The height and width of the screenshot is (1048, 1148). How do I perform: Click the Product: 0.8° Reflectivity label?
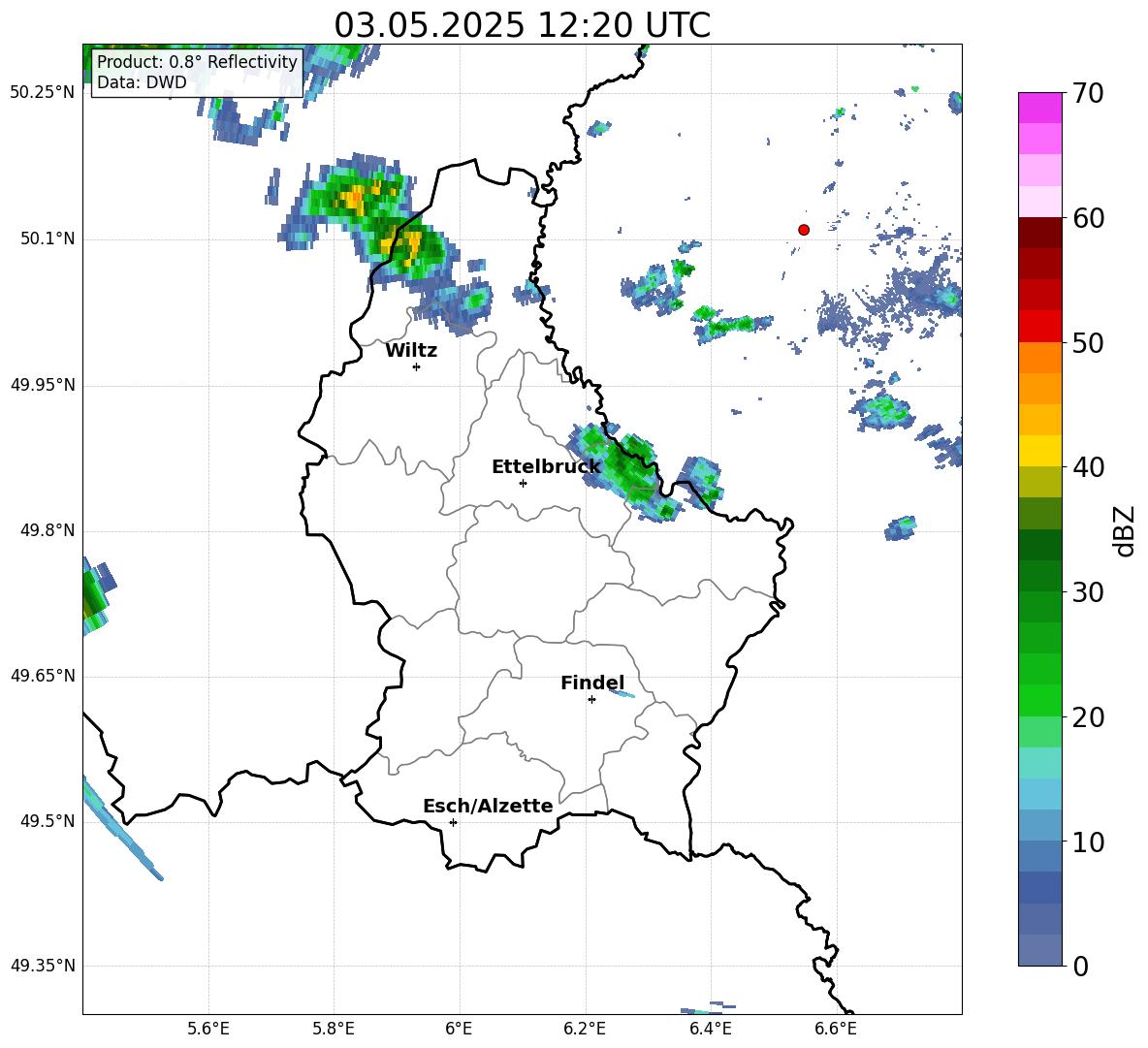tap(197, 61)
